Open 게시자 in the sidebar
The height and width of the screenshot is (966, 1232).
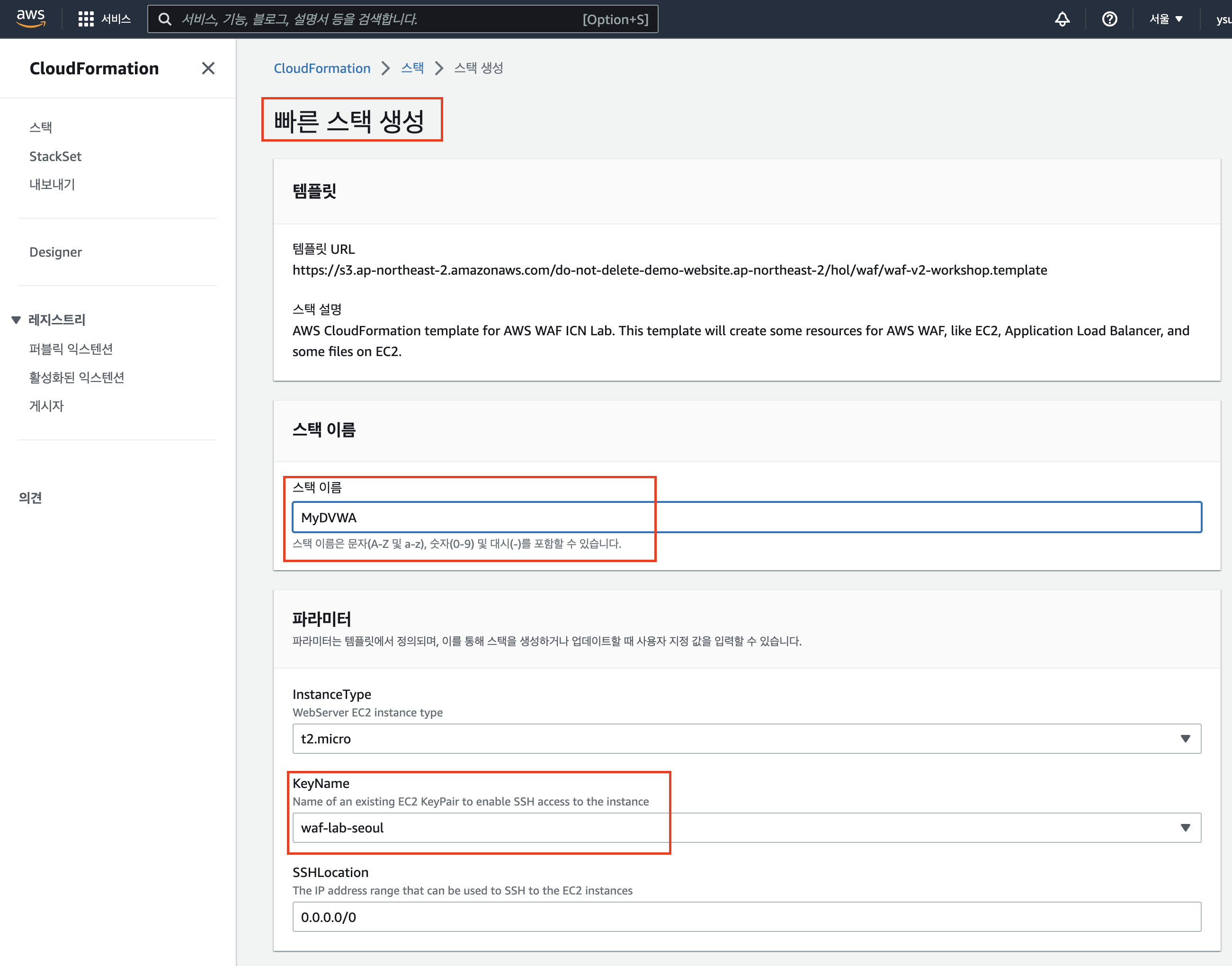pos(46,406)
